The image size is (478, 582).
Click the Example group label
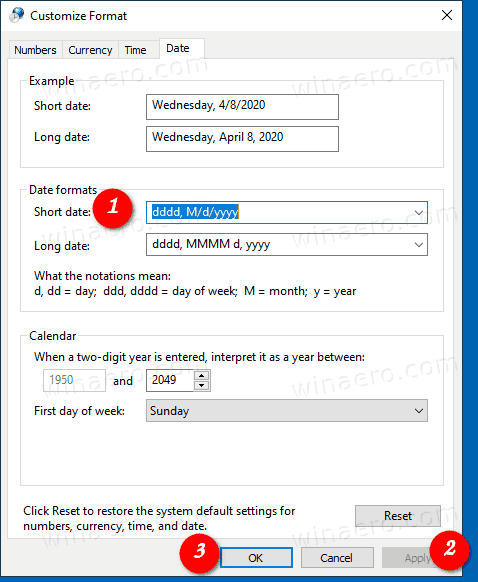pos(52,81)
